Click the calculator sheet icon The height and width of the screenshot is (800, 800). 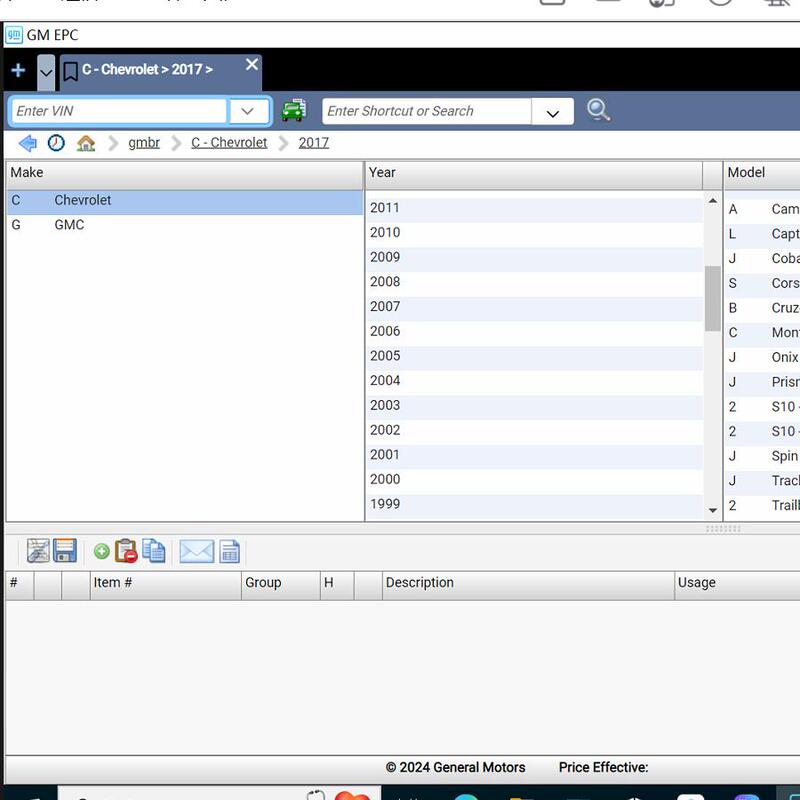coord(229,552)
